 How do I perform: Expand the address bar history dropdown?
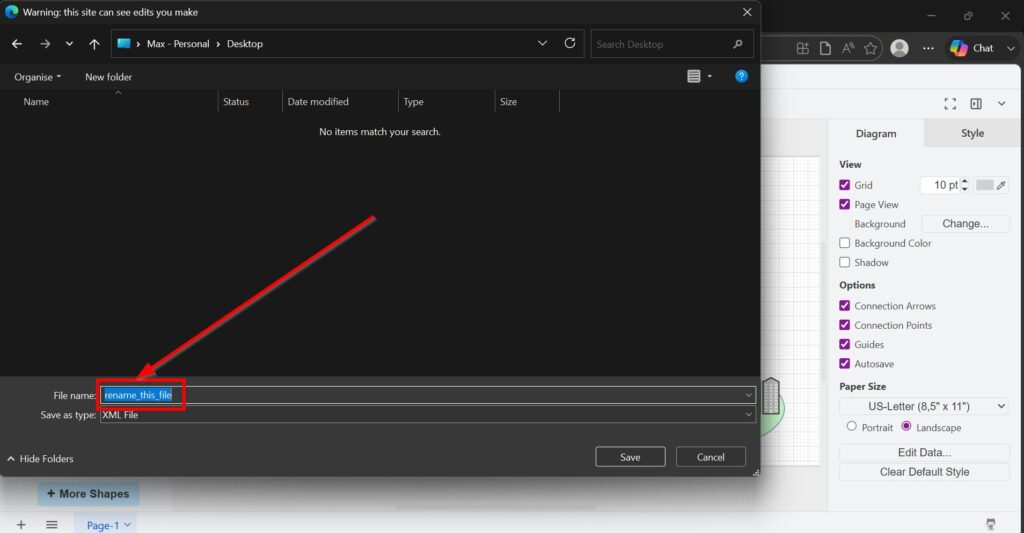[542, 43]
